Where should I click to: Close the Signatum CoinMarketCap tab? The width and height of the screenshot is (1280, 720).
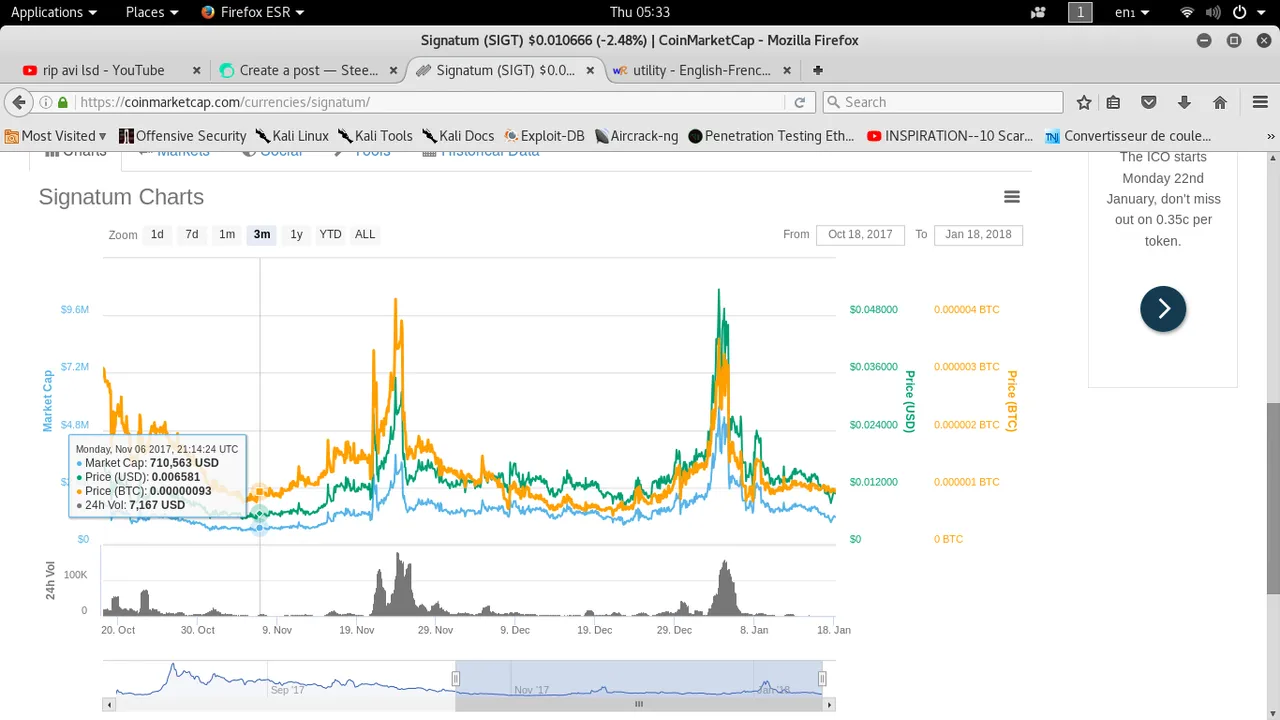tap(591, 70)
